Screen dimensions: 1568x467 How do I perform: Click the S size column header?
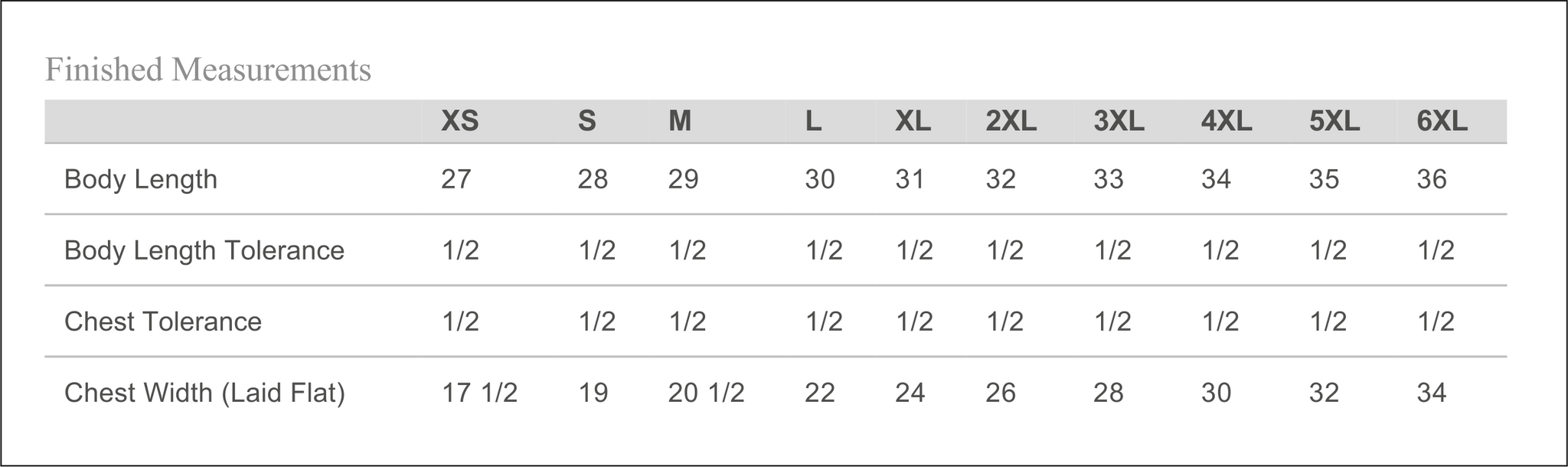coord(586,121)
